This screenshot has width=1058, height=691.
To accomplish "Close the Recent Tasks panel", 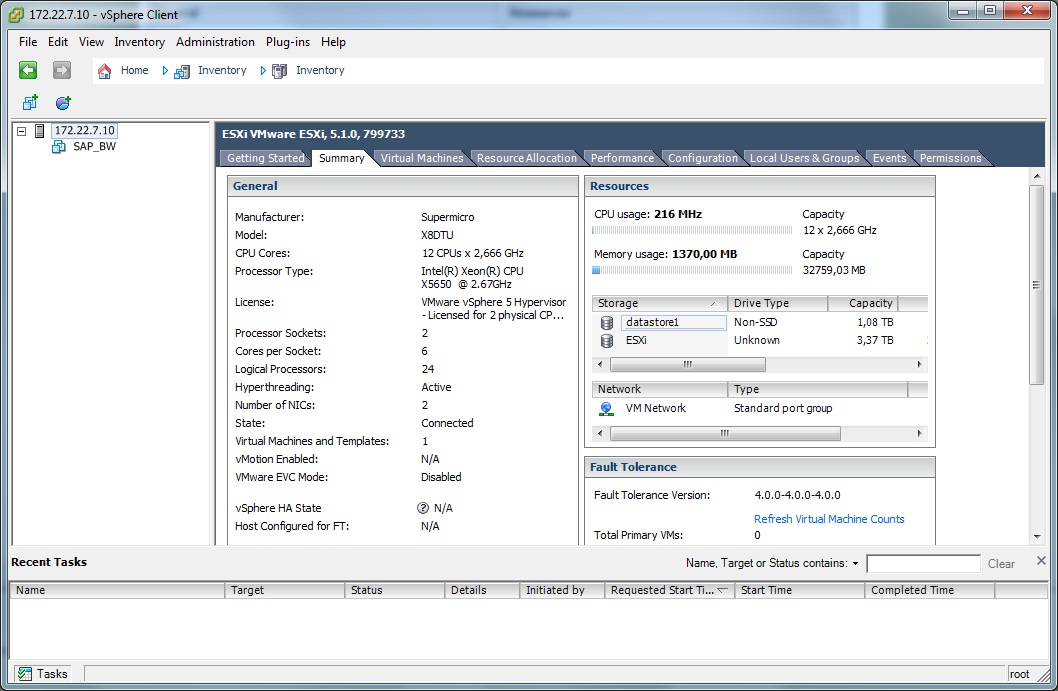I will tap(1041, 561).
